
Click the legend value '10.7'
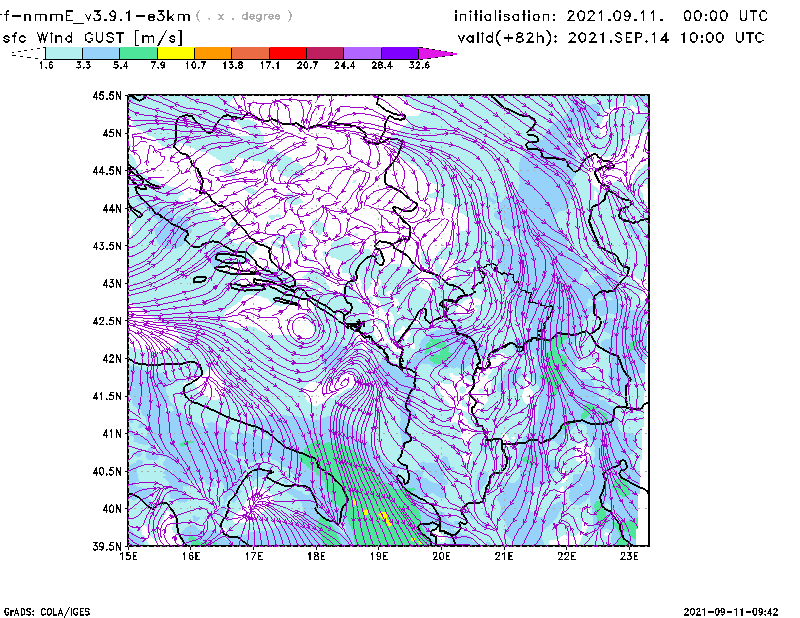195,65
